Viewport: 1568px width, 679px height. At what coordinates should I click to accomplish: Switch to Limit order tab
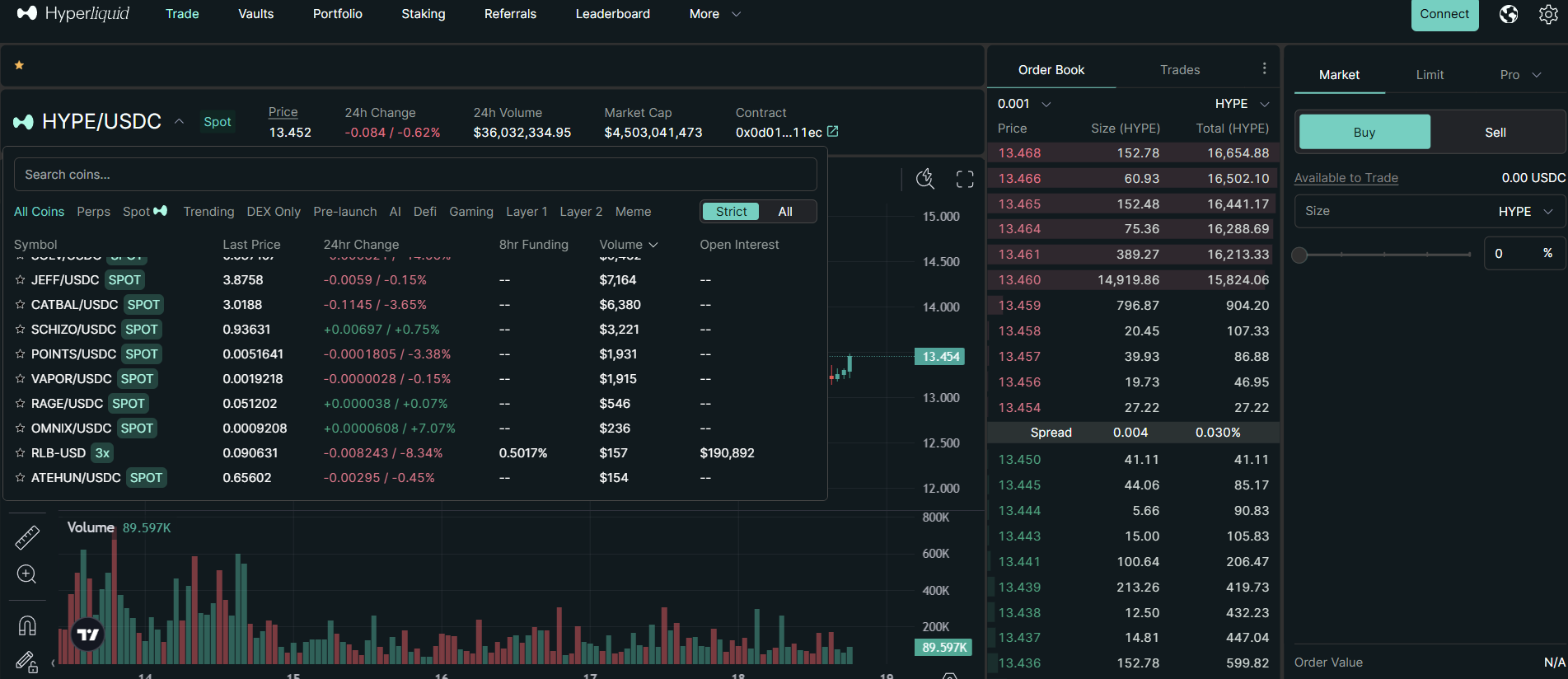click(1430, 75)
